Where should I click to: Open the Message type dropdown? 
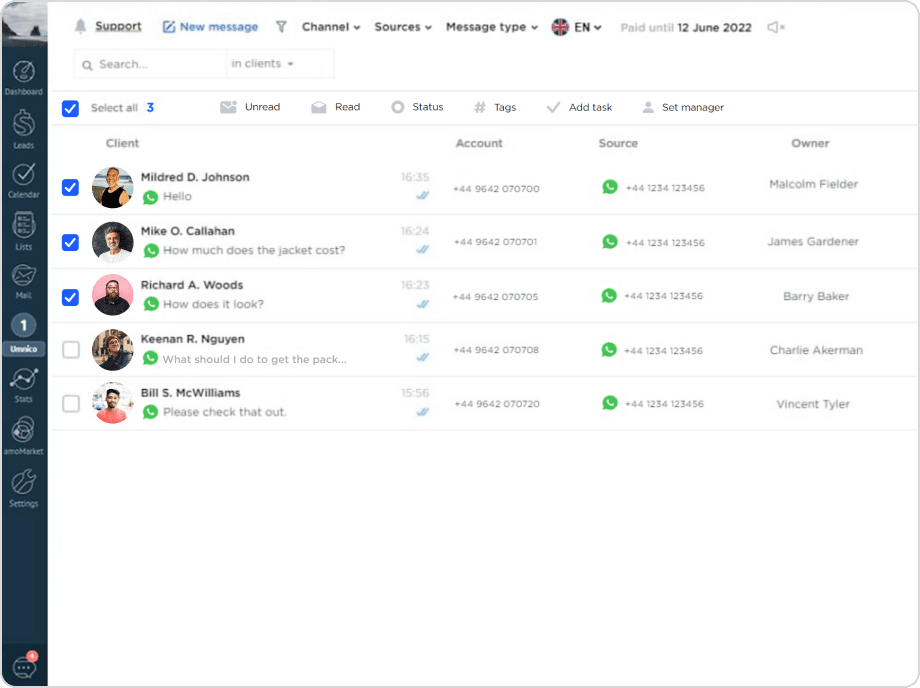(x=491, y=27)
